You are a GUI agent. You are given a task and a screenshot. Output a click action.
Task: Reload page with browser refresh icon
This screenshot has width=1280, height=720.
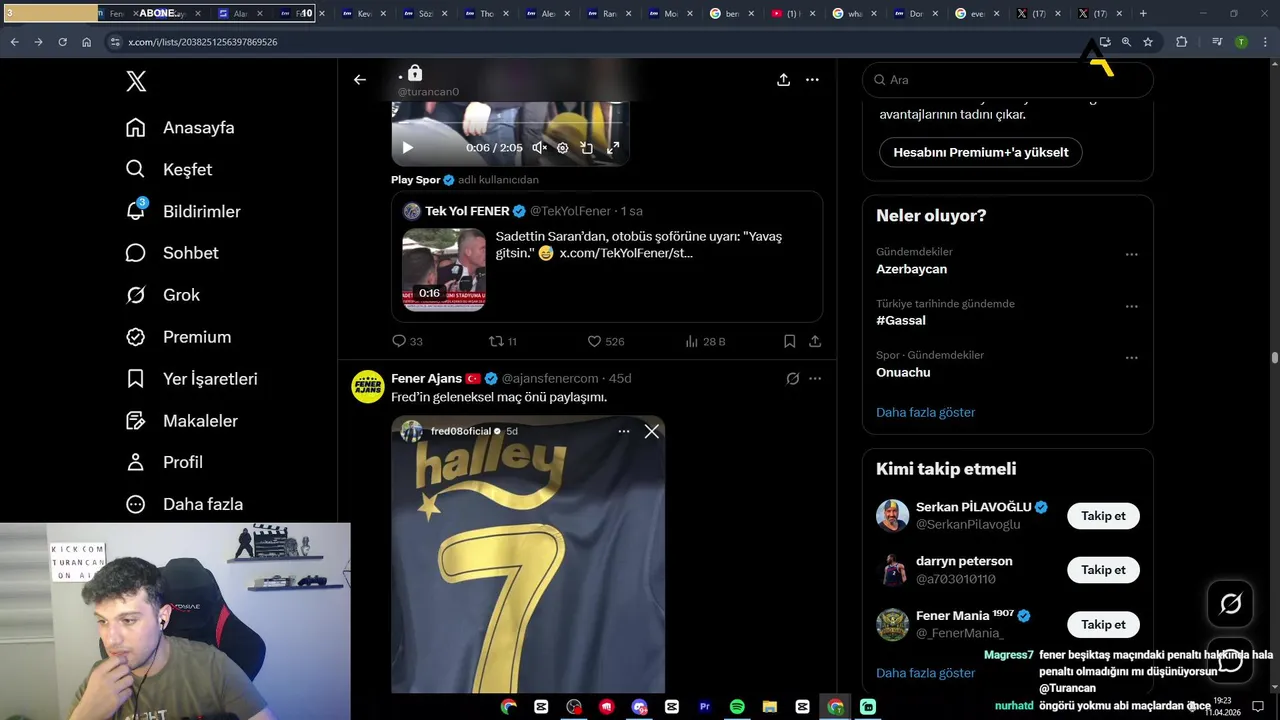pos(62,42)
